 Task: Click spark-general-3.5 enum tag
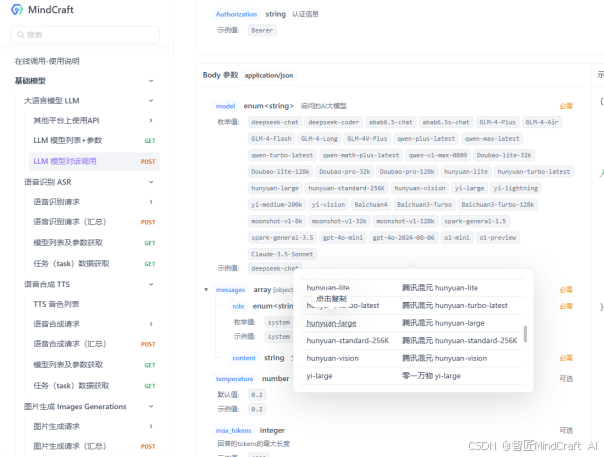point(282,238)
